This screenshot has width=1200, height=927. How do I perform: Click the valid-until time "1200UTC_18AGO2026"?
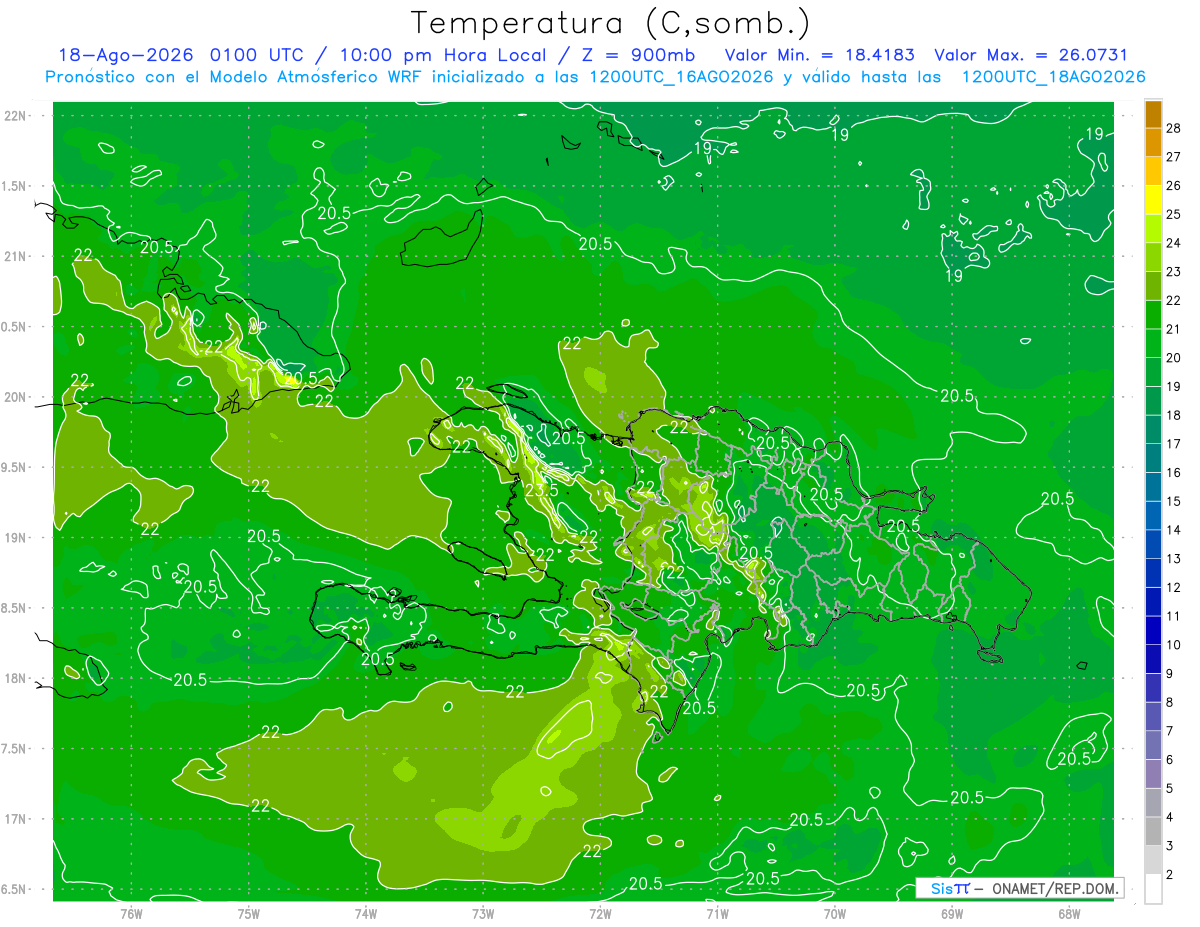point(1053,77)
